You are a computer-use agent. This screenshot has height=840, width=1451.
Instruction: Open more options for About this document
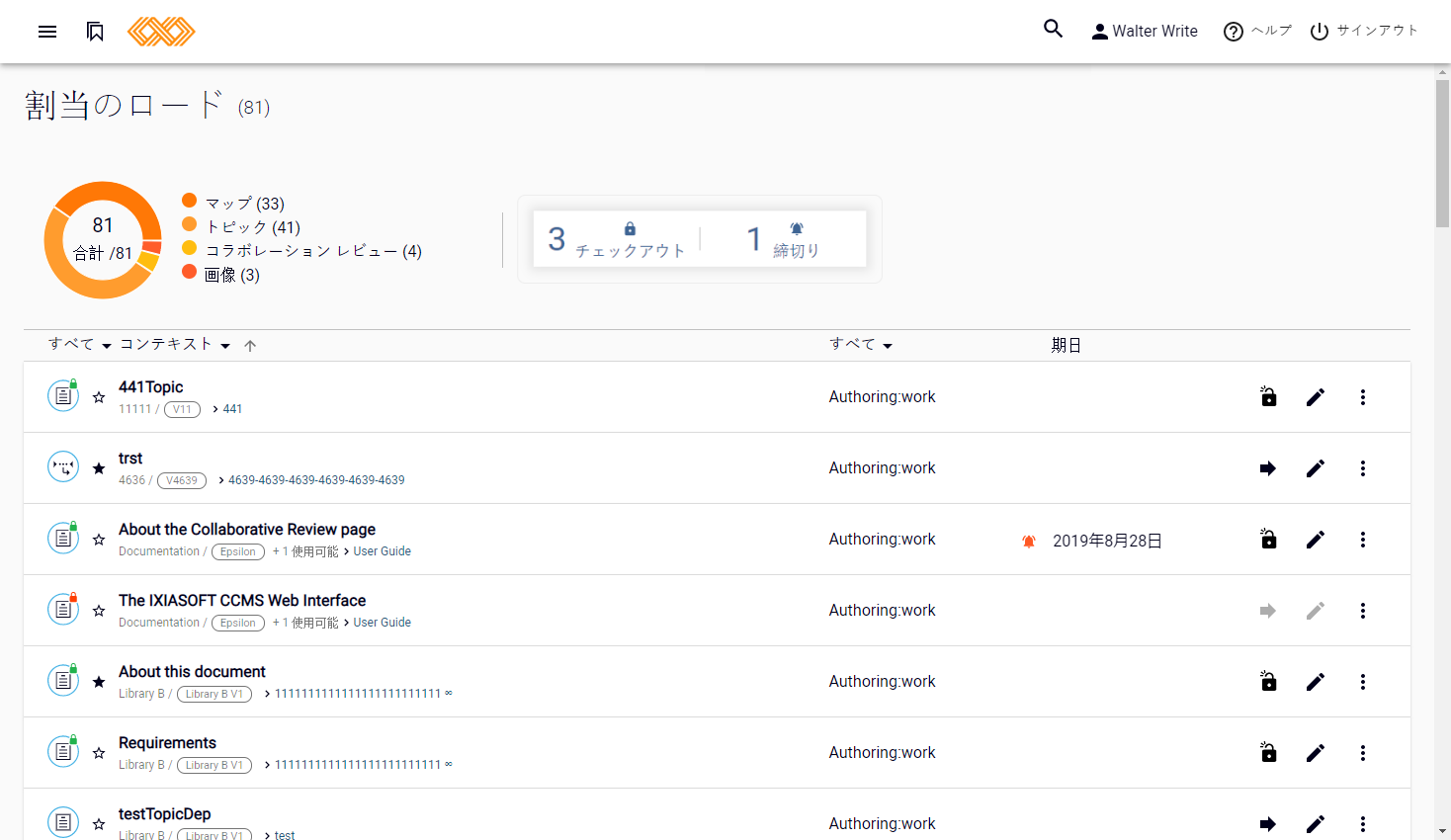point(1363,682)
